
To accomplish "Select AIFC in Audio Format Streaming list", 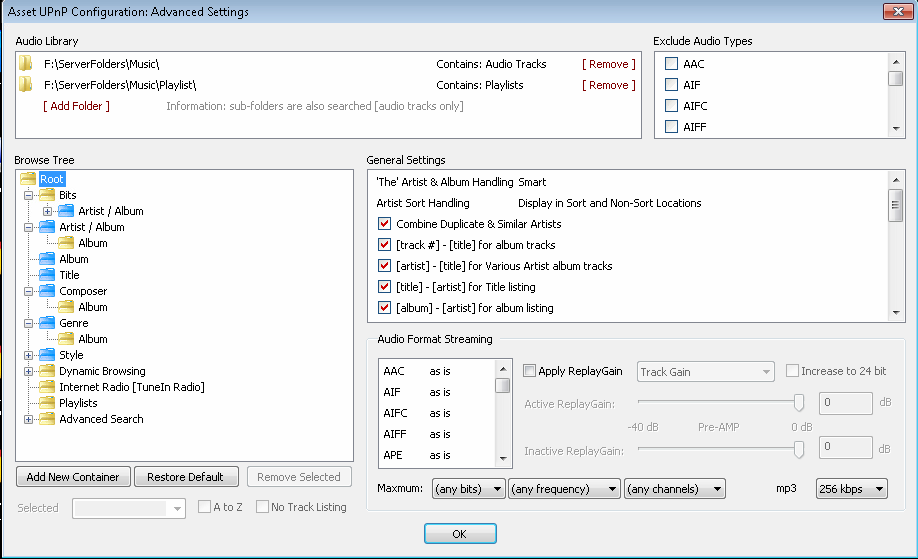I will click(x=396, y=413).
